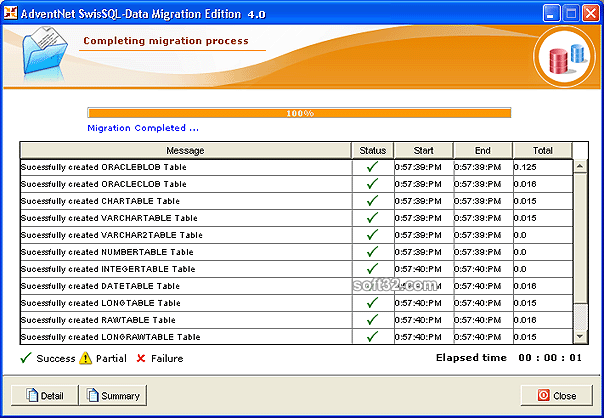Click the blue folder icon in the header

[44, 50]
